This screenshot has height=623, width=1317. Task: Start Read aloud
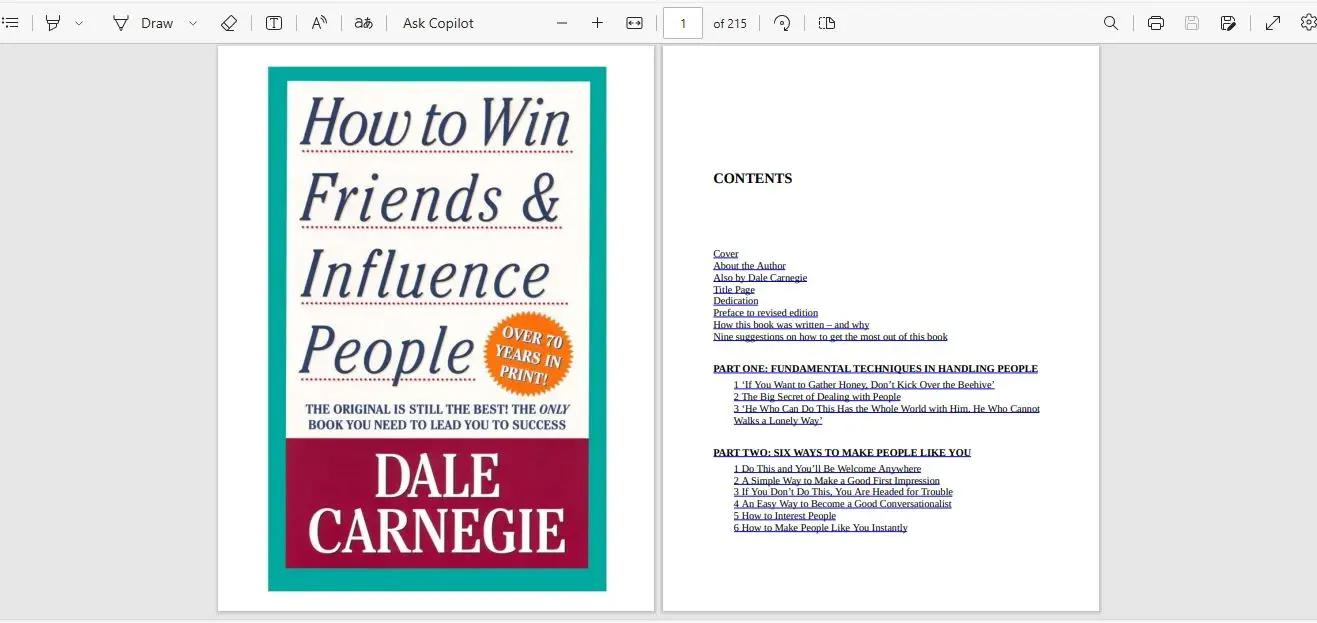tap(319, 22)
